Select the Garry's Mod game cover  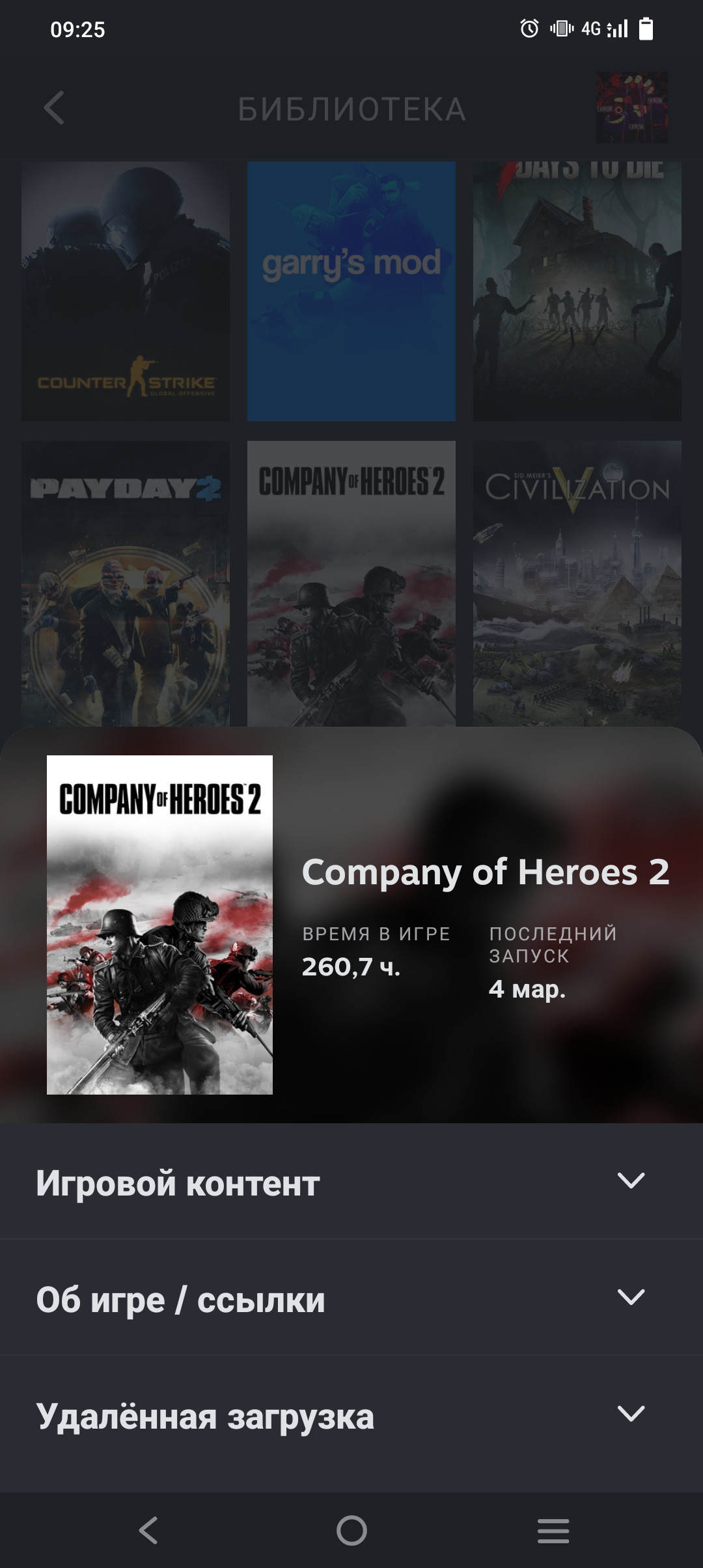point(351,291)
